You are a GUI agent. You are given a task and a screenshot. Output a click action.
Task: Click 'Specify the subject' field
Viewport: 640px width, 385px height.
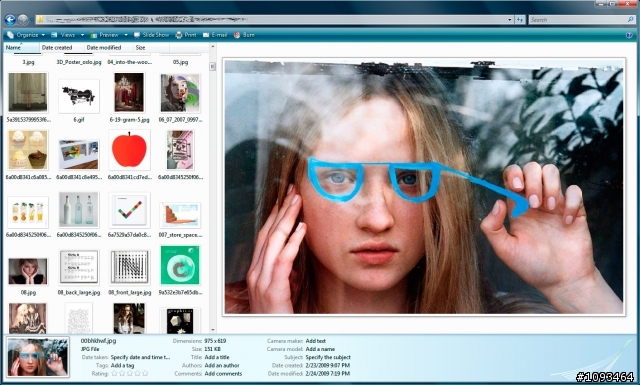click(328, 357)
